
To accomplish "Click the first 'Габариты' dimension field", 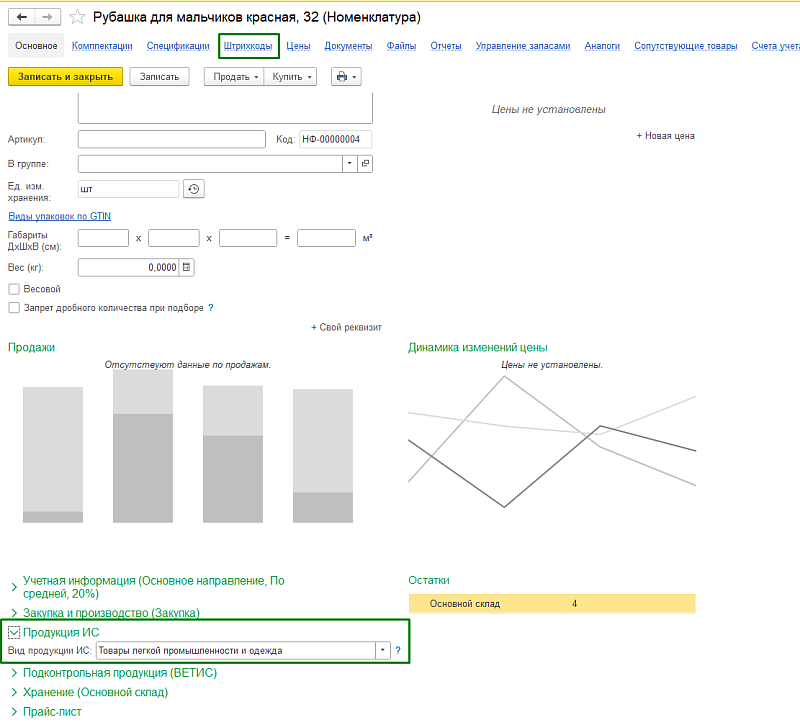I will [x=103, y=238].
